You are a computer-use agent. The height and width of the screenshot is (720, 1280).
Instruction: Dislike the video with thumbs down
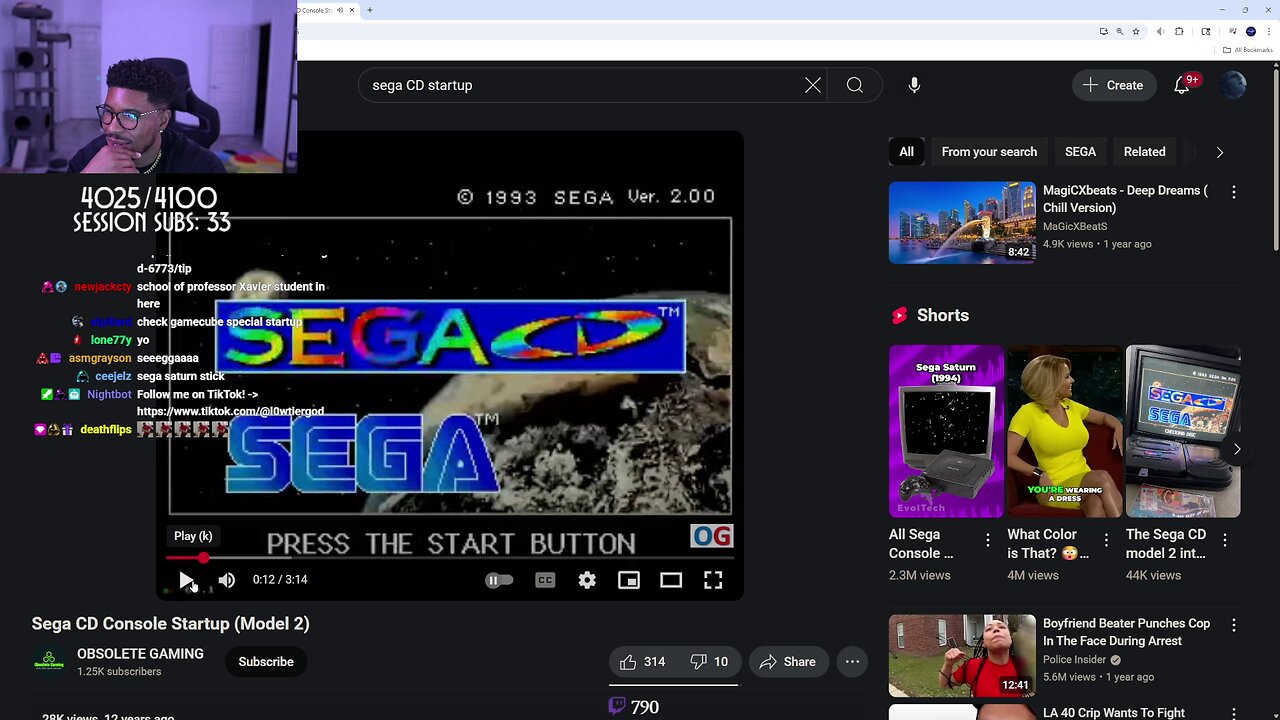click(x=709, y=662)
